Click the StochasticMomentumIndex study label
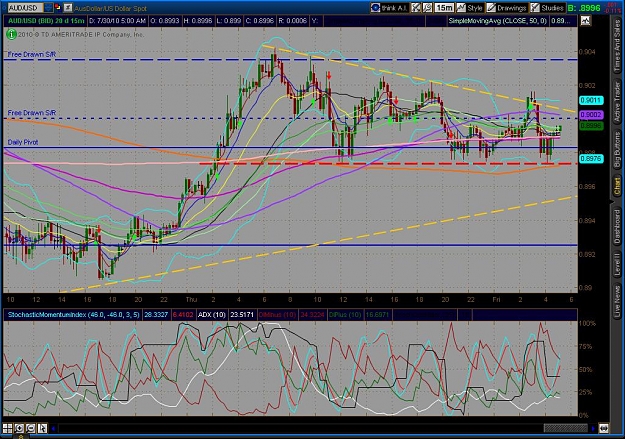The image size is (625, 439). [x=74, y=315]
